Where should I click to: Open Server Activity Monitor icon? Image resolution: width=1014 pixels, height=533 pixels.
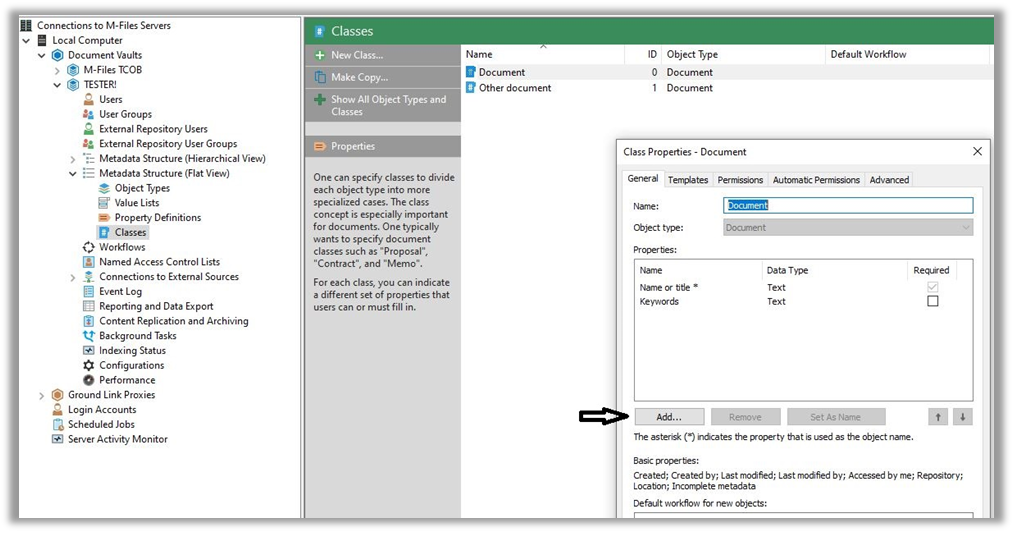[58, 439]
